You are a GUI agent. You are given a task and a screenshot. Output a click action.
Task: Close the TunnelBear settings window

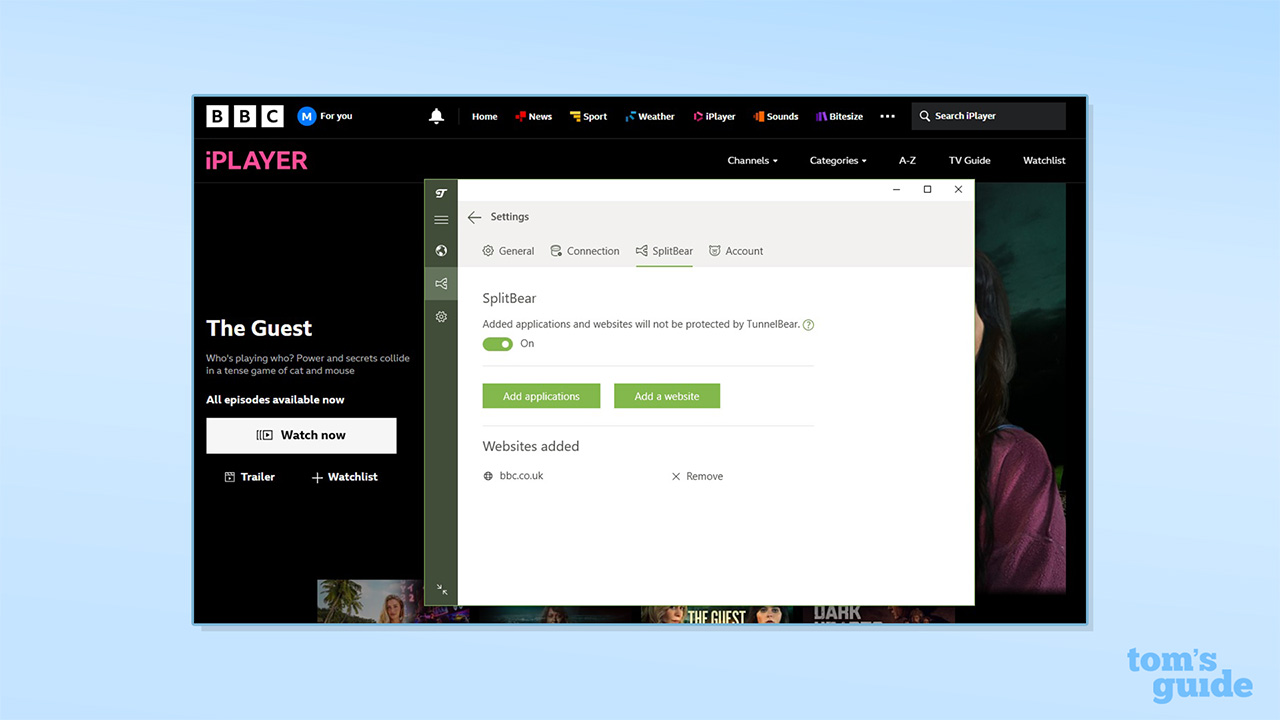pos(958,189)
